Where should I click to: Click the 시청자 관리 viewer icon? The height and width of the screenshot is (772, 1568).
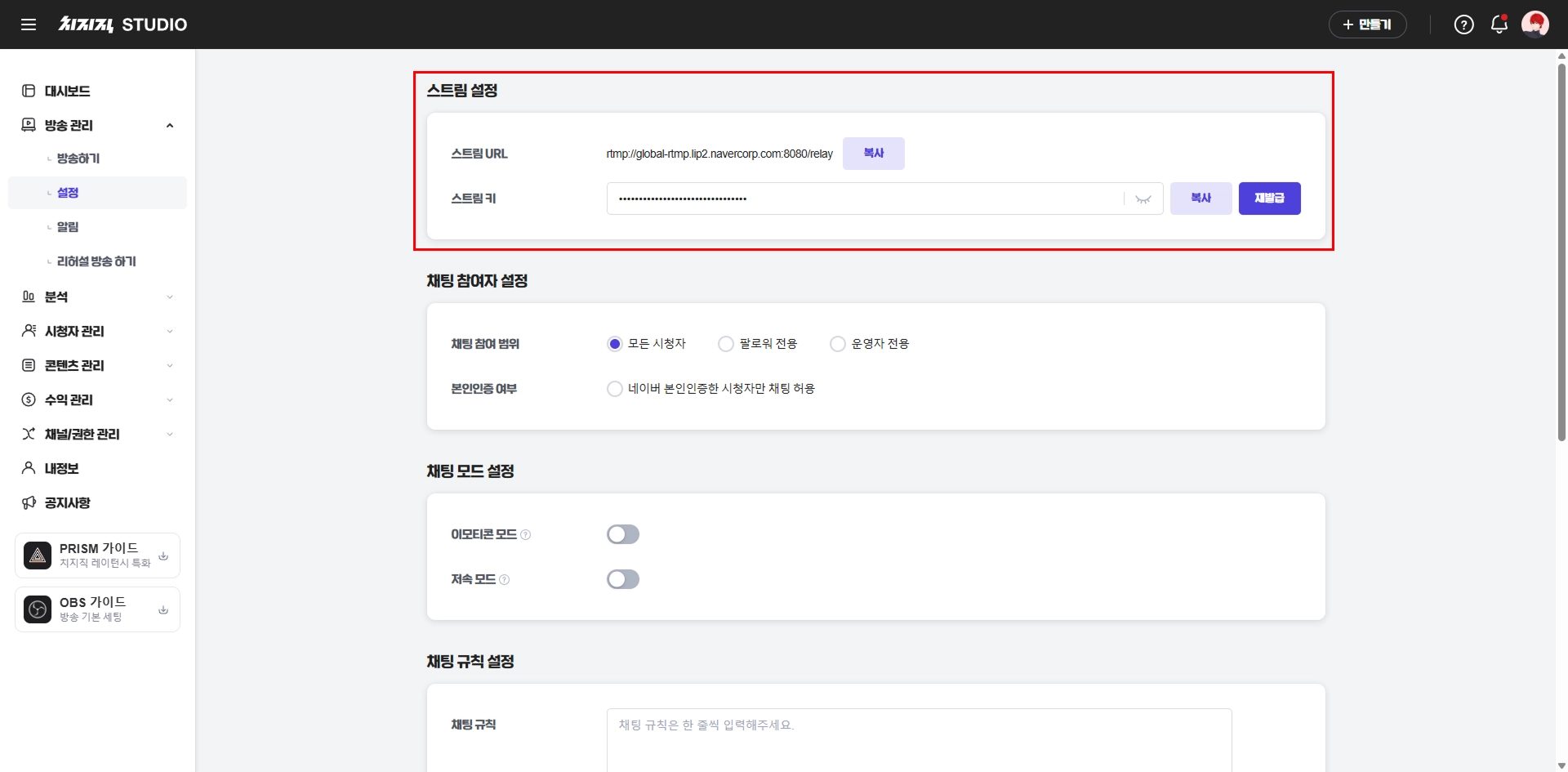coord(29,331)
